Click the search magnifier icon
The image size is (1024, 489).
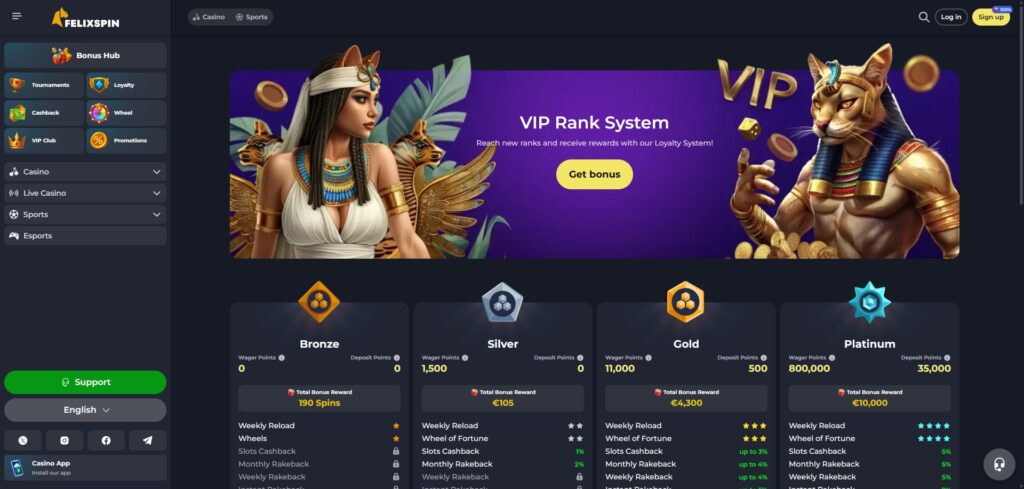point(923,17)
